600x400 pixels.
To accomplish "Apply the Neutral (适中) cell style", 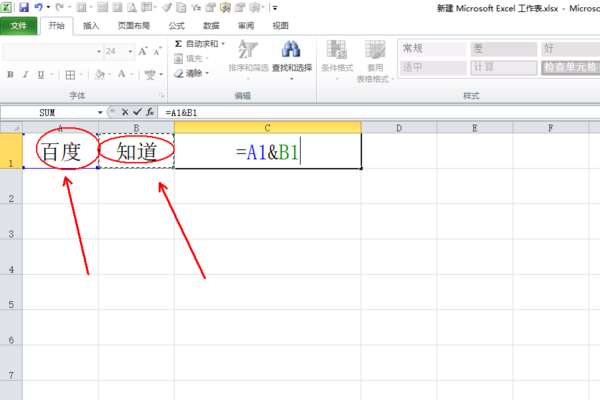I will click(432, 68).
